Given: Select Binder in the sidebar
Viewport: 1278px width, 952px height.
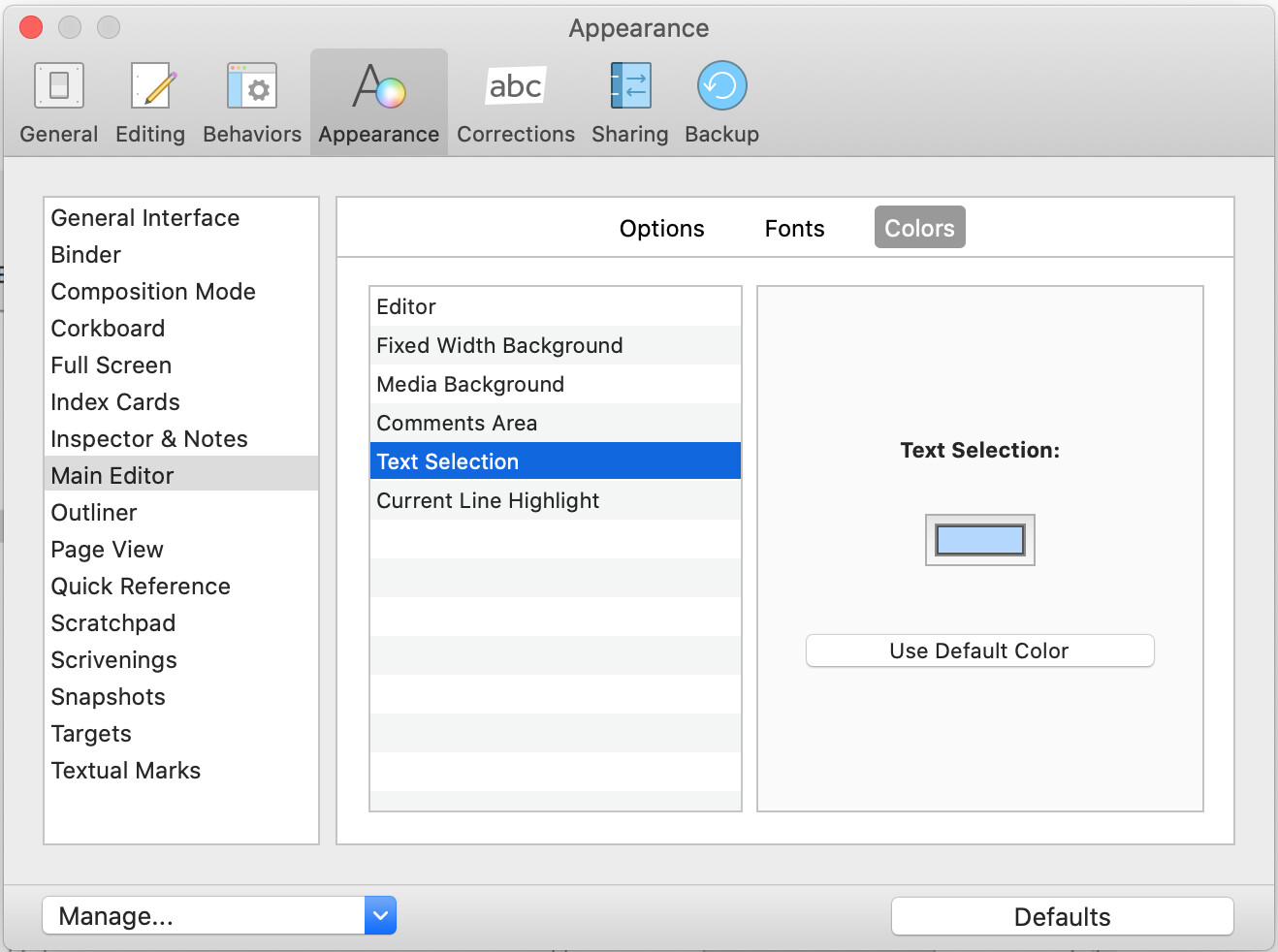Looking at the screenshot, I should point(85,255).
